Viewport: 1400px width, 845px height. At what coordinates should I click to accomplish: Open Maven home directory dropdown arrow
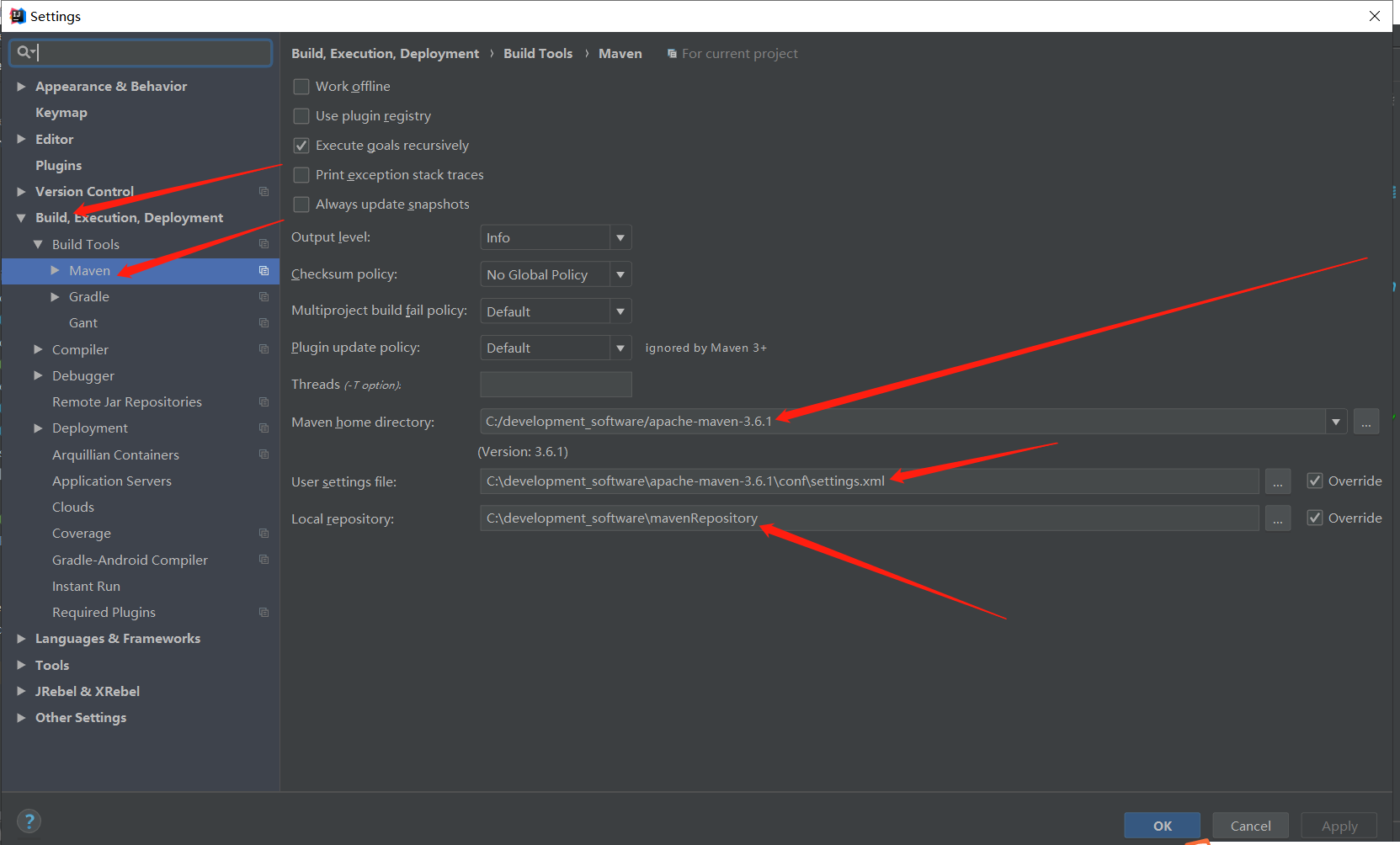[x=1336, y=422]
